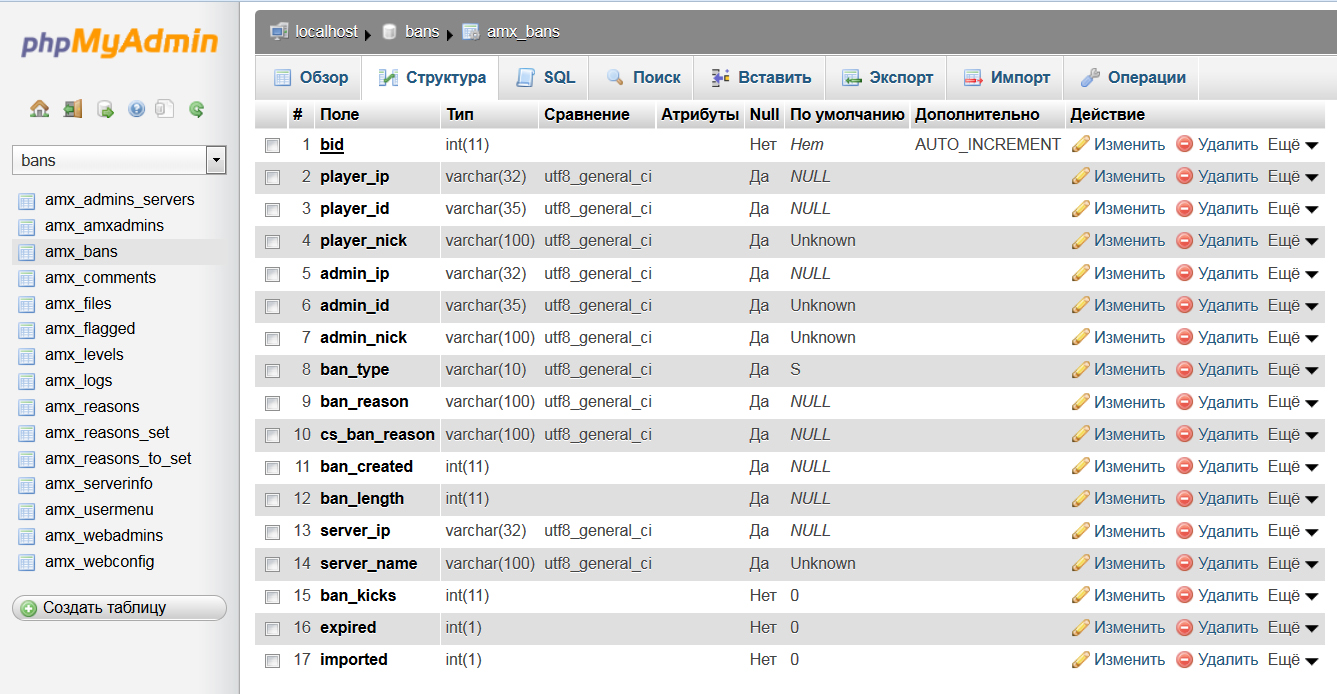Click pencil icon for ban_created row

1080,466
